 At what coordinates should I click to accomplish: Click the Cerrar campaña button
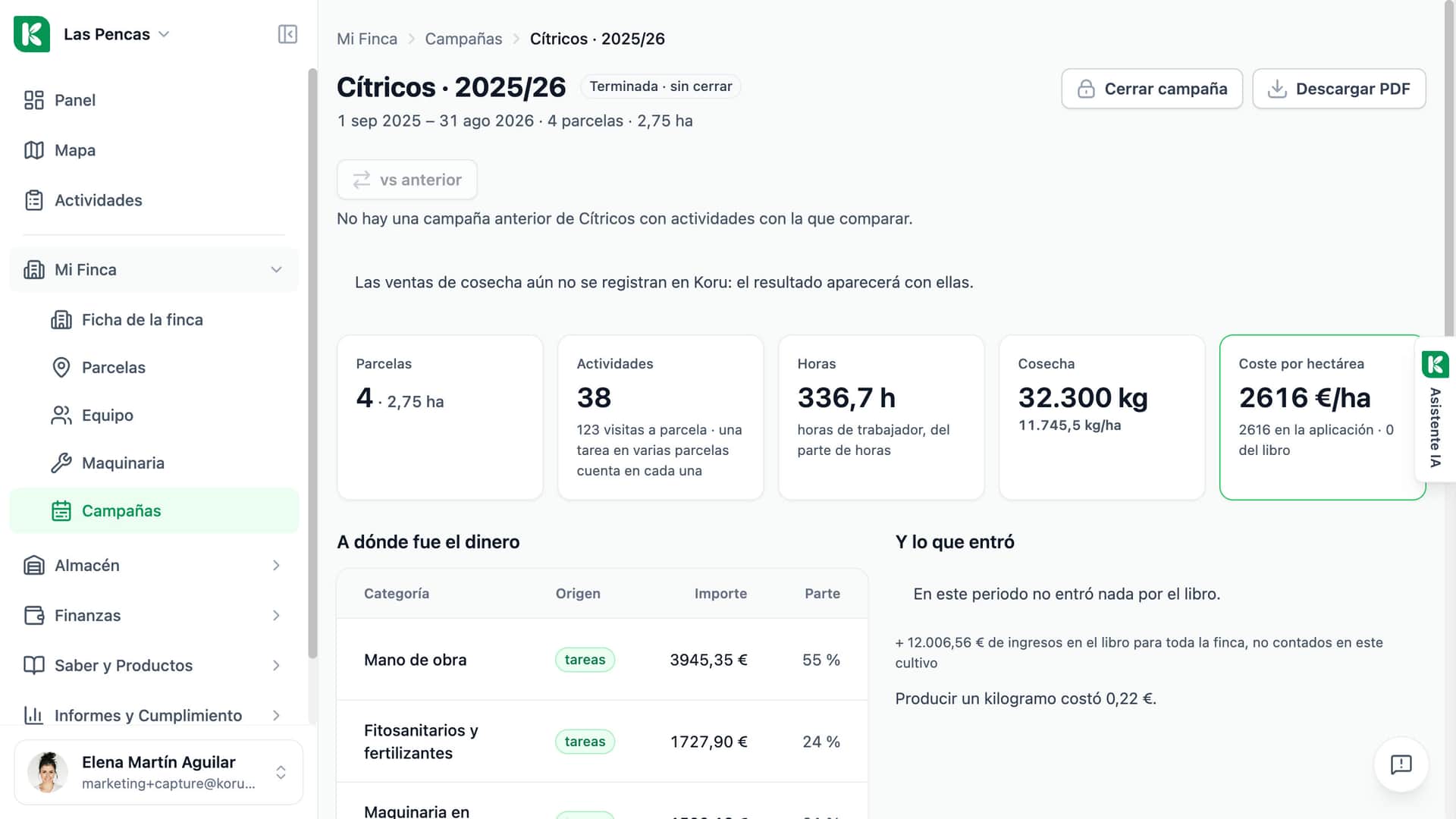(x=1152, y=89)
